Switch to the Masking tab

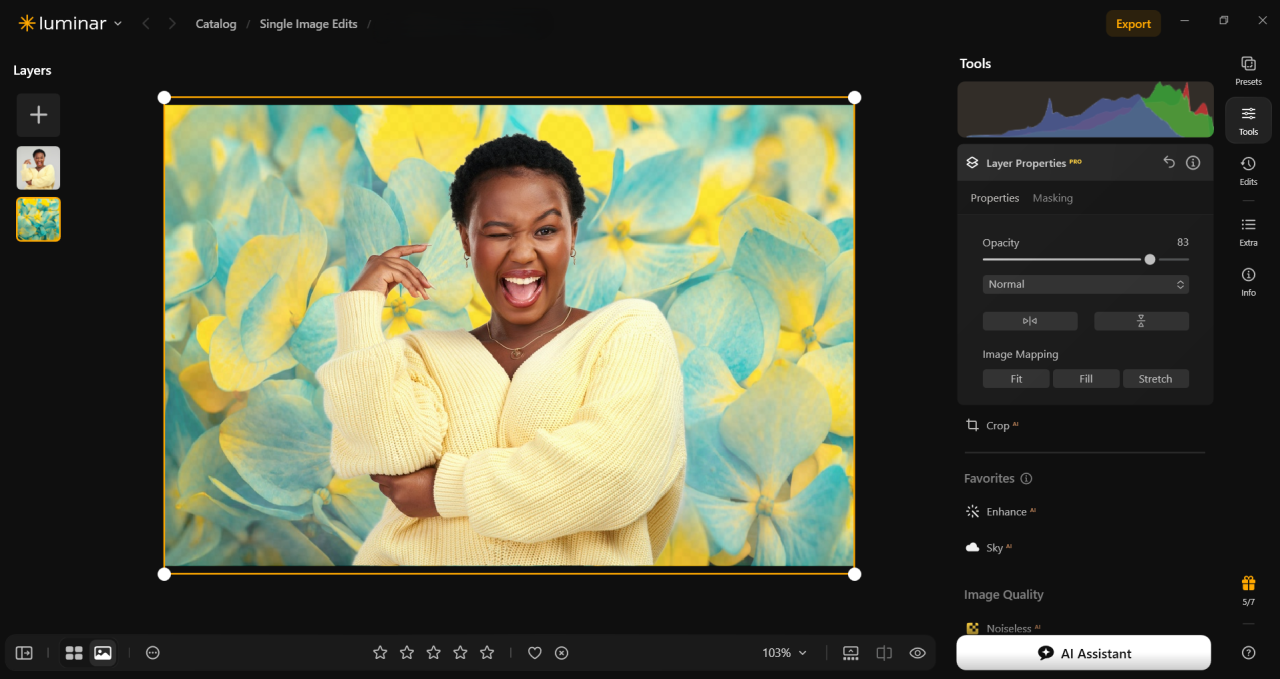point(1052,198)
